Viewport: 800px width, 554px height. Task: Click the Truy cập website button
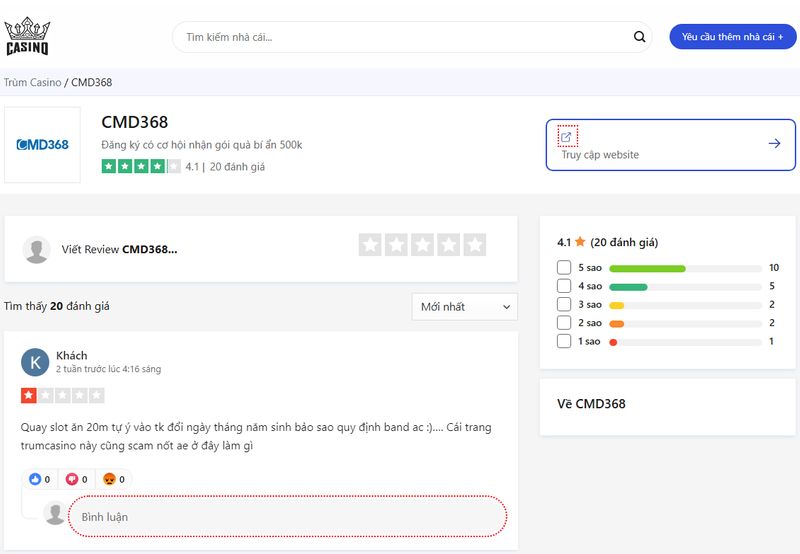[x=670, y=145]
